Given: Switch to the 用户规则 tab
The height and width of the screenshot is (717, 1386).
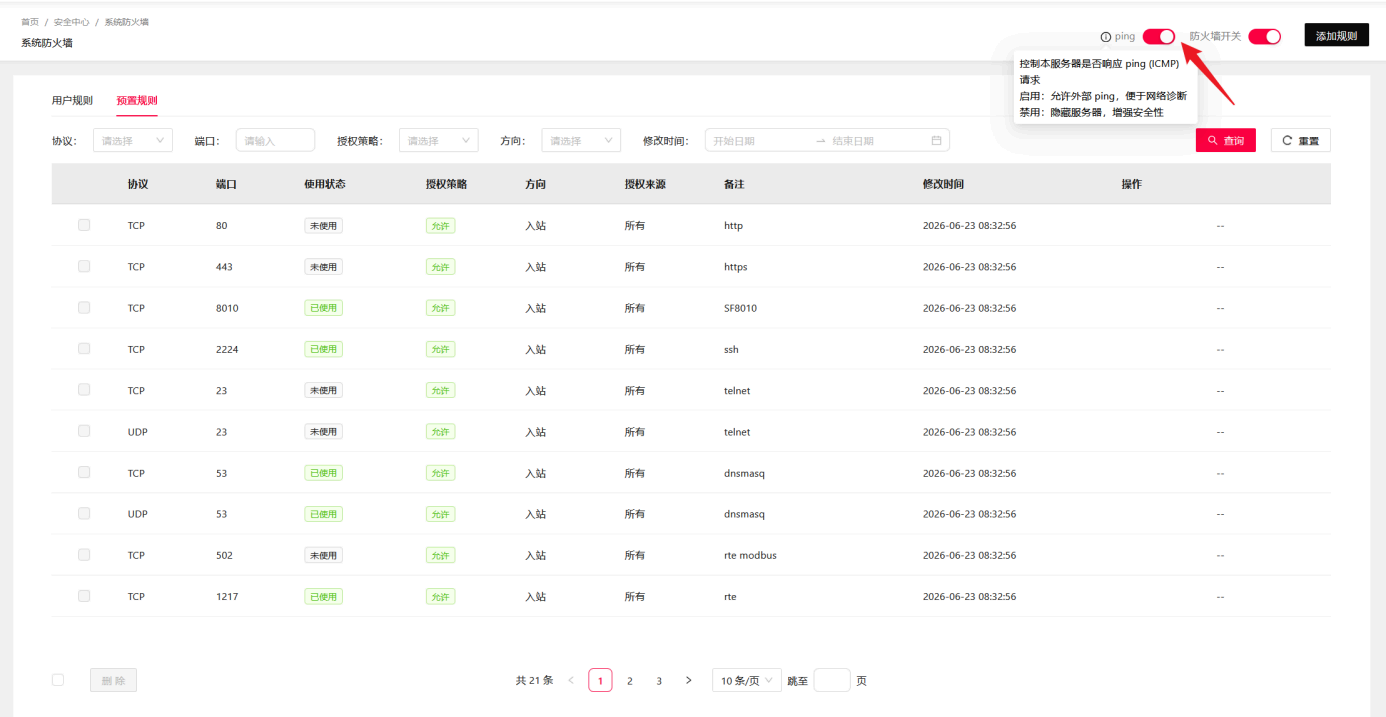Looking at the screenshot, I should click(72, 101).
